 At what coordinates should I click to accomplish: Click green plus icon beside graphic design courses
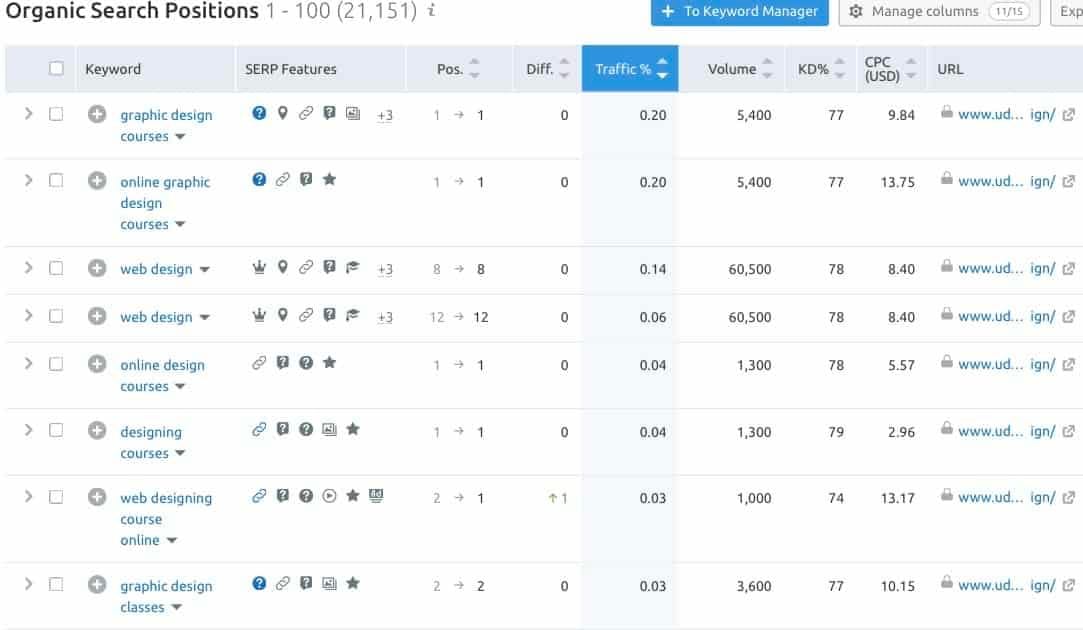97,115
